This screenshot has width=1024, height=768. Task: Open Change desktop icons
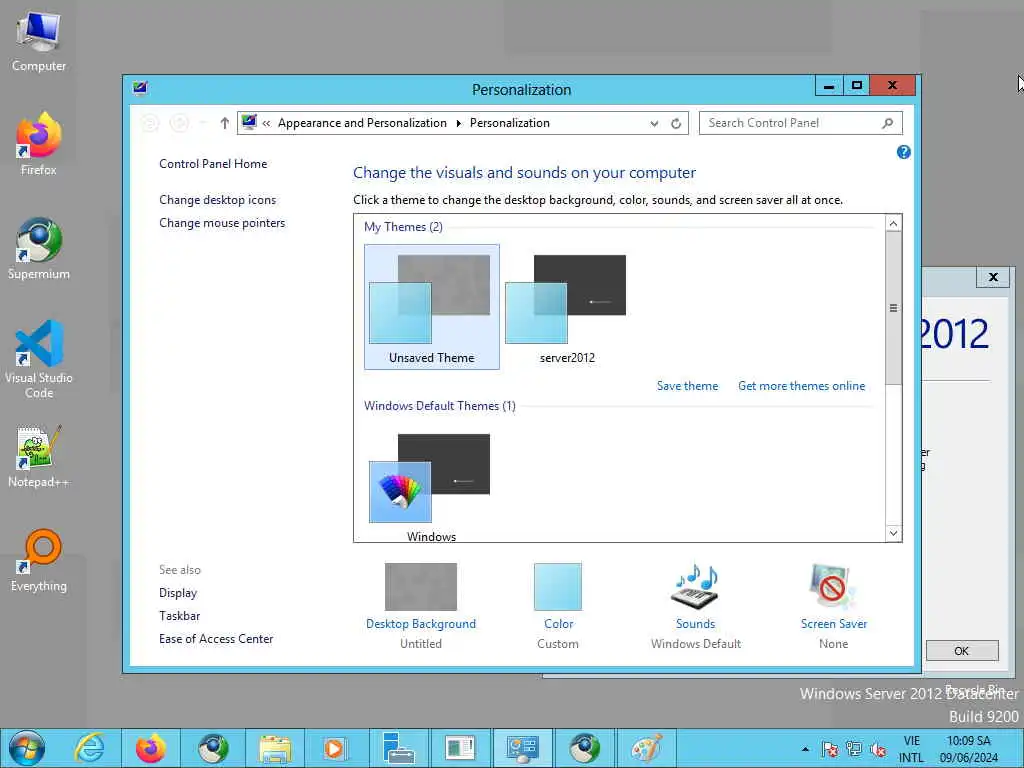click(x=217, y=200)
